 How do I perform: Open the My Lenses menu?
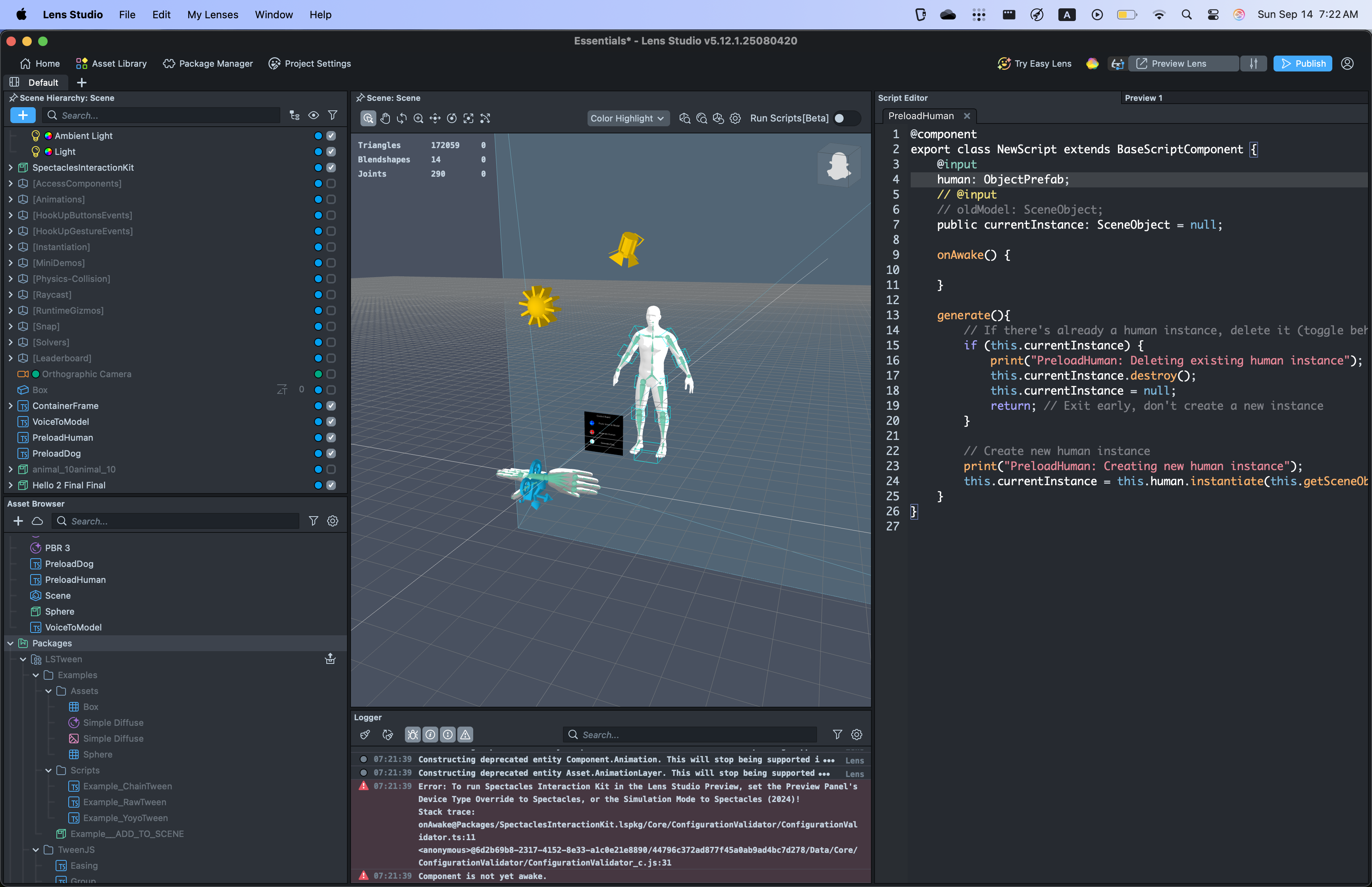212,14
